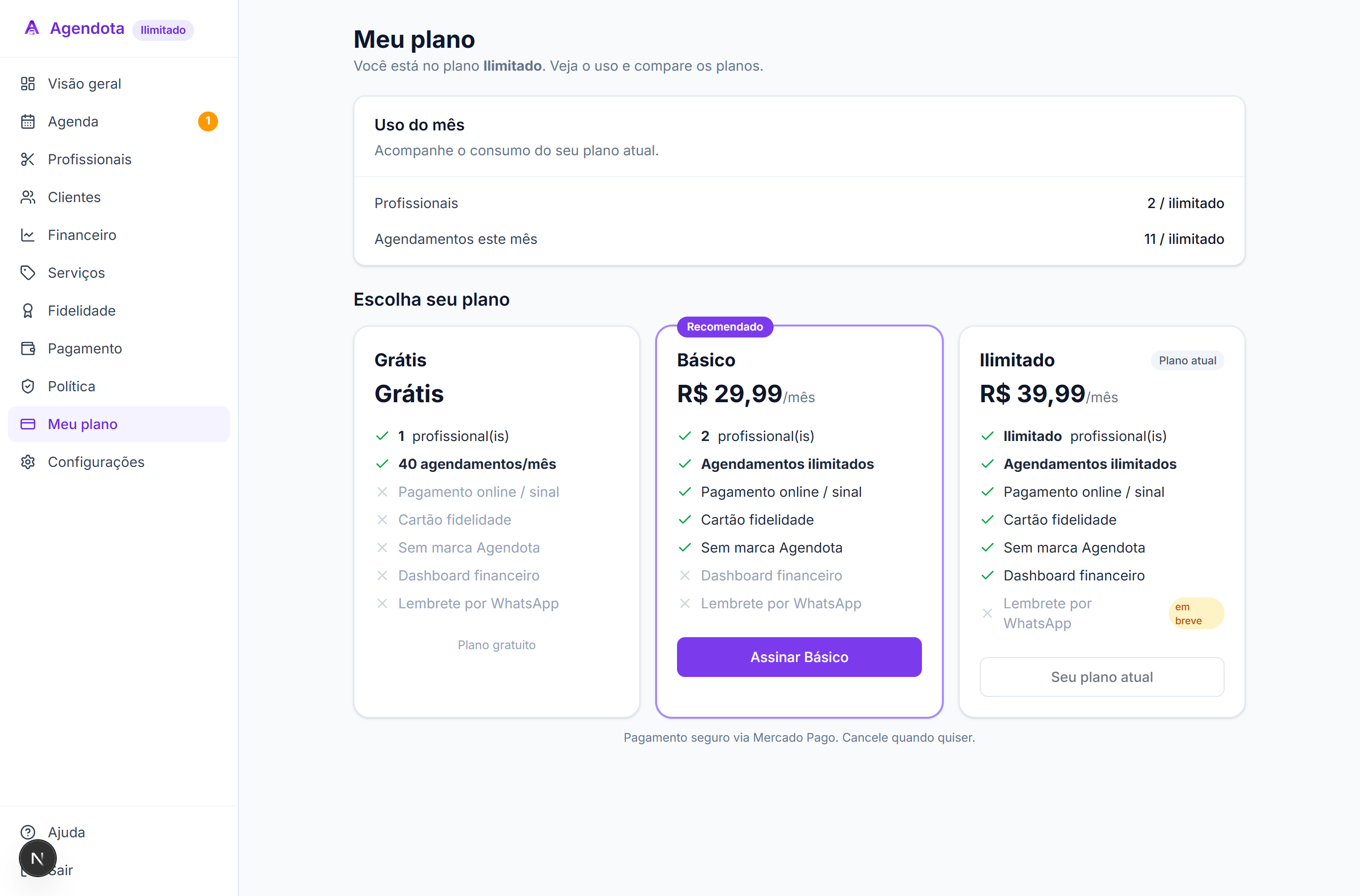
Task: Select the Fidelidade award ribbon icon
Action: pyautogui.click(x=28, y=311)
